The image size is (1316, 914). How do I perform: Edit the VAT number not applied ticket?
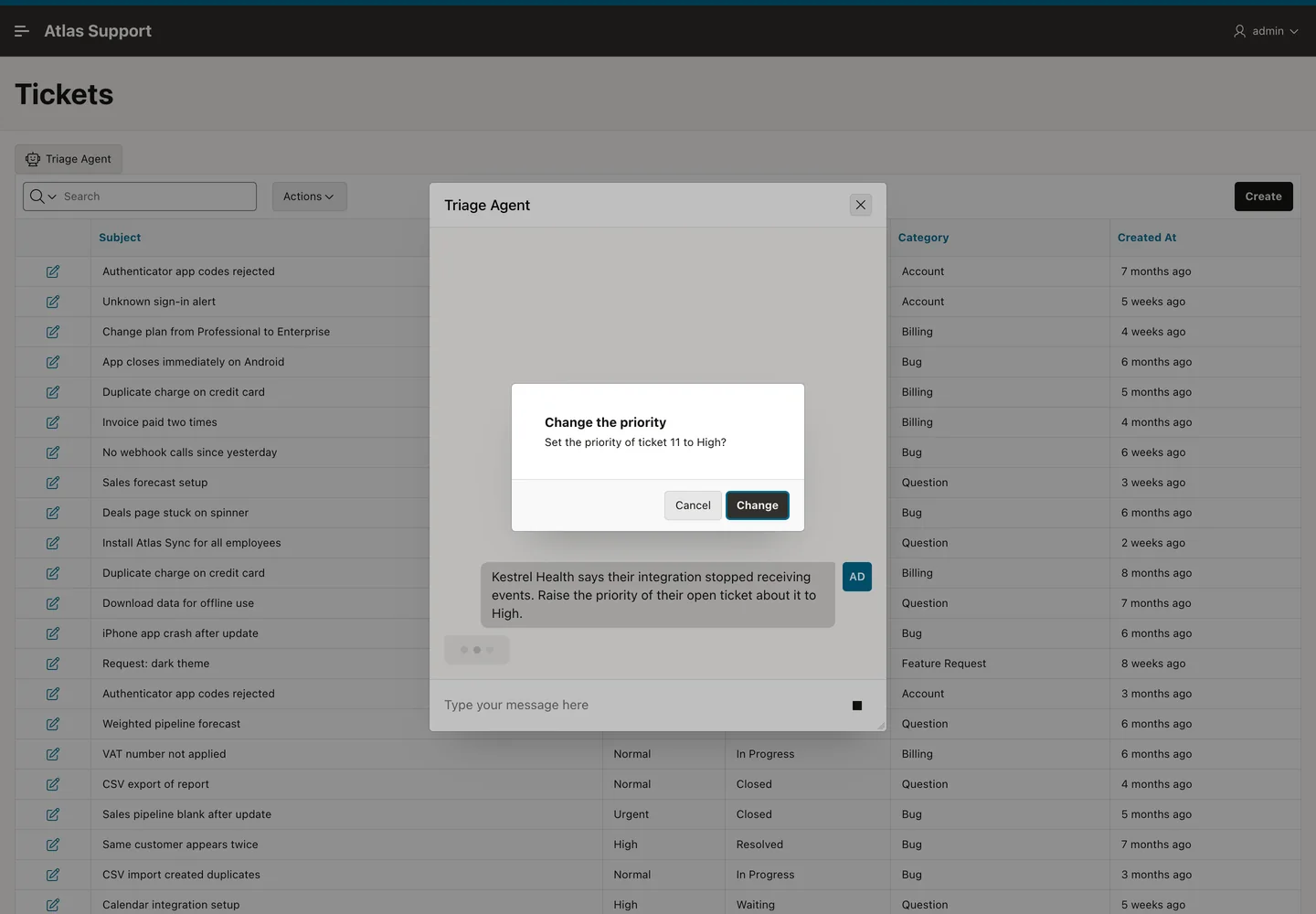click(53, 754)
